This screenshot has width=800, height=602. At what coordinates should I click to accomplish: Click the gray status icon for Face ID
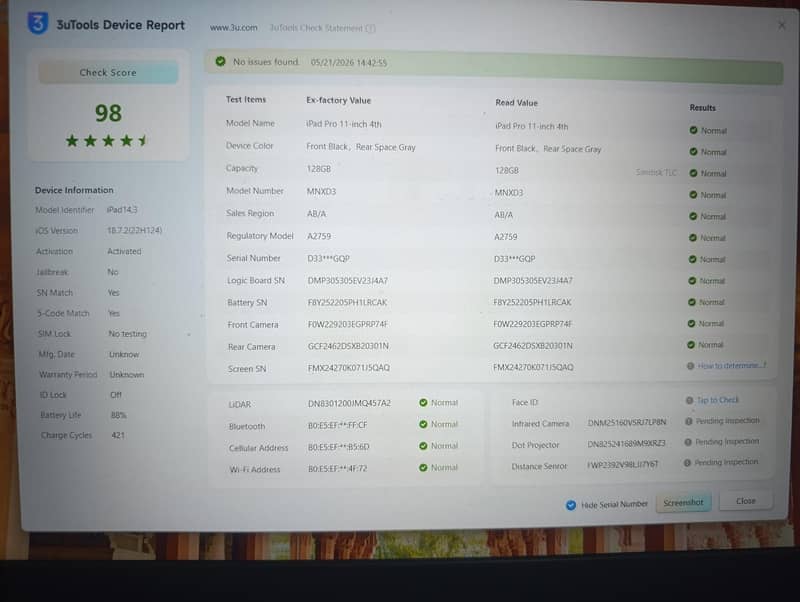tap(689, 400)
